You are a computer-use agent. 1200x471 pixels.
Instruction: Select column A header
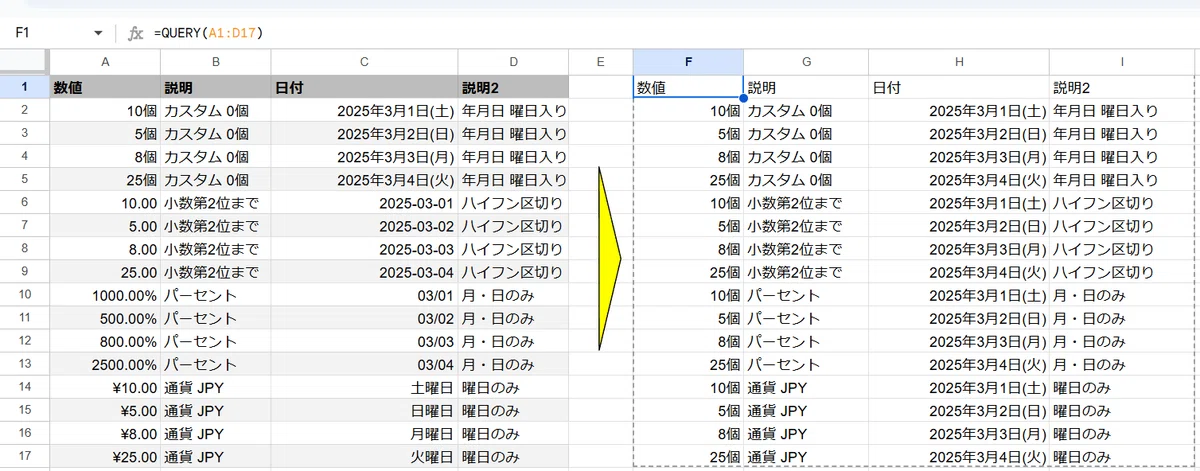105,62
